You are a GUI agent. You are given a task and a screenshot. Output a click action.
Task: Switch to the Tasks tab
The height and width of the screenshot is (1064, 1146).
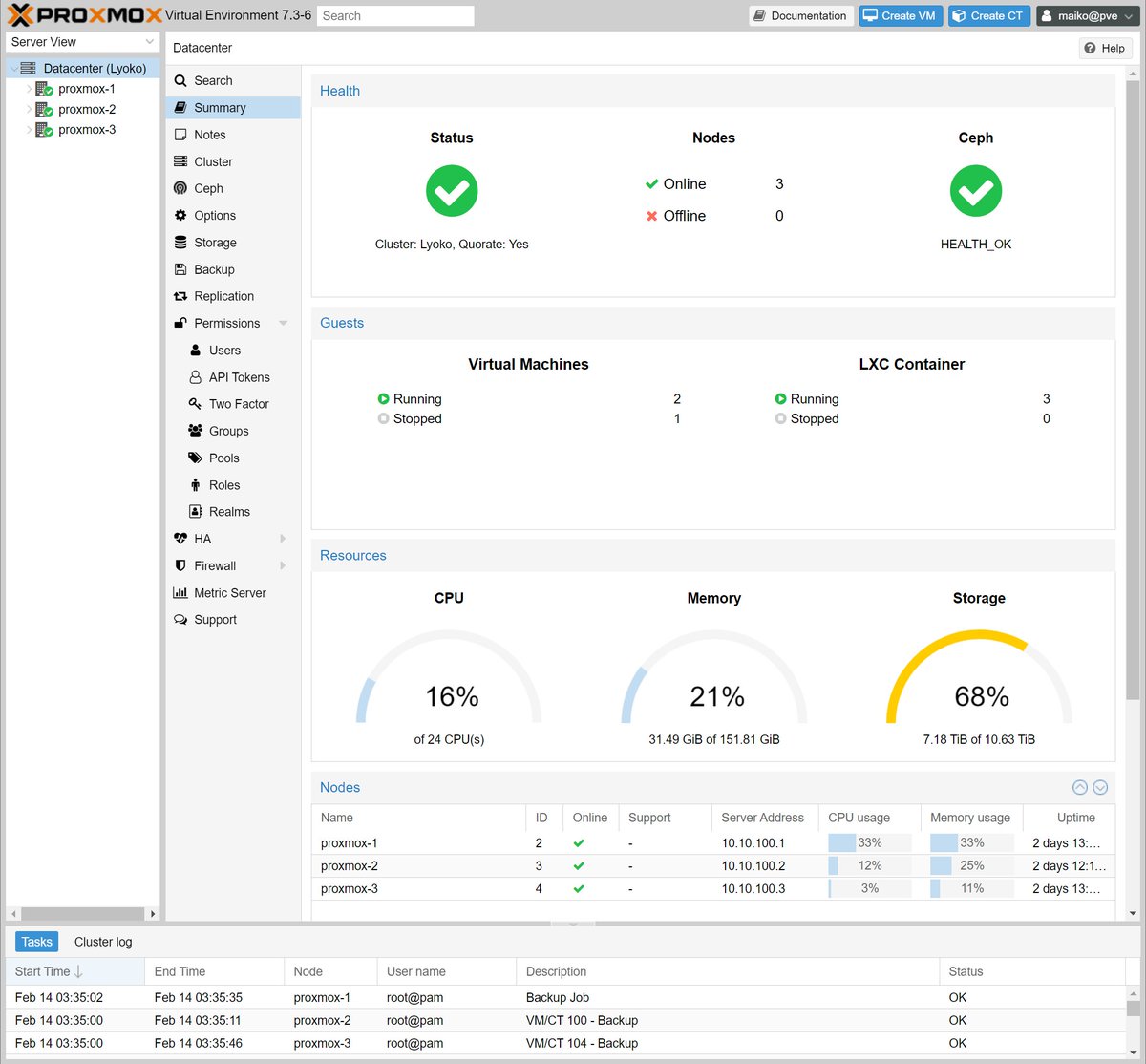(37, 942)
